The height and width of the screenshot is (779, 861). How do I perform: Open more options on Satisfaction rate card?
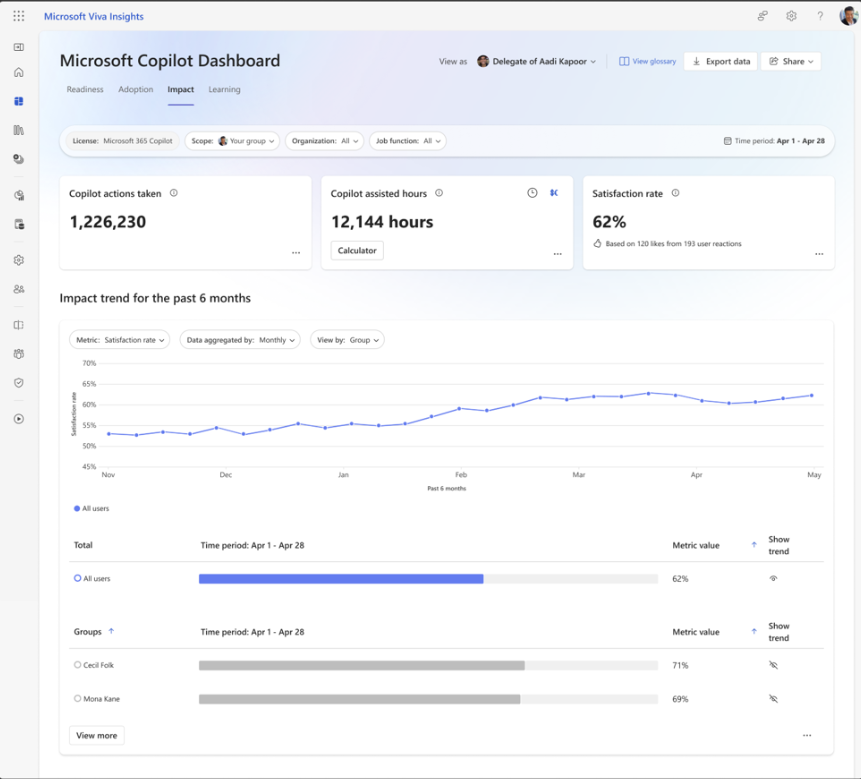pos(819,254)
